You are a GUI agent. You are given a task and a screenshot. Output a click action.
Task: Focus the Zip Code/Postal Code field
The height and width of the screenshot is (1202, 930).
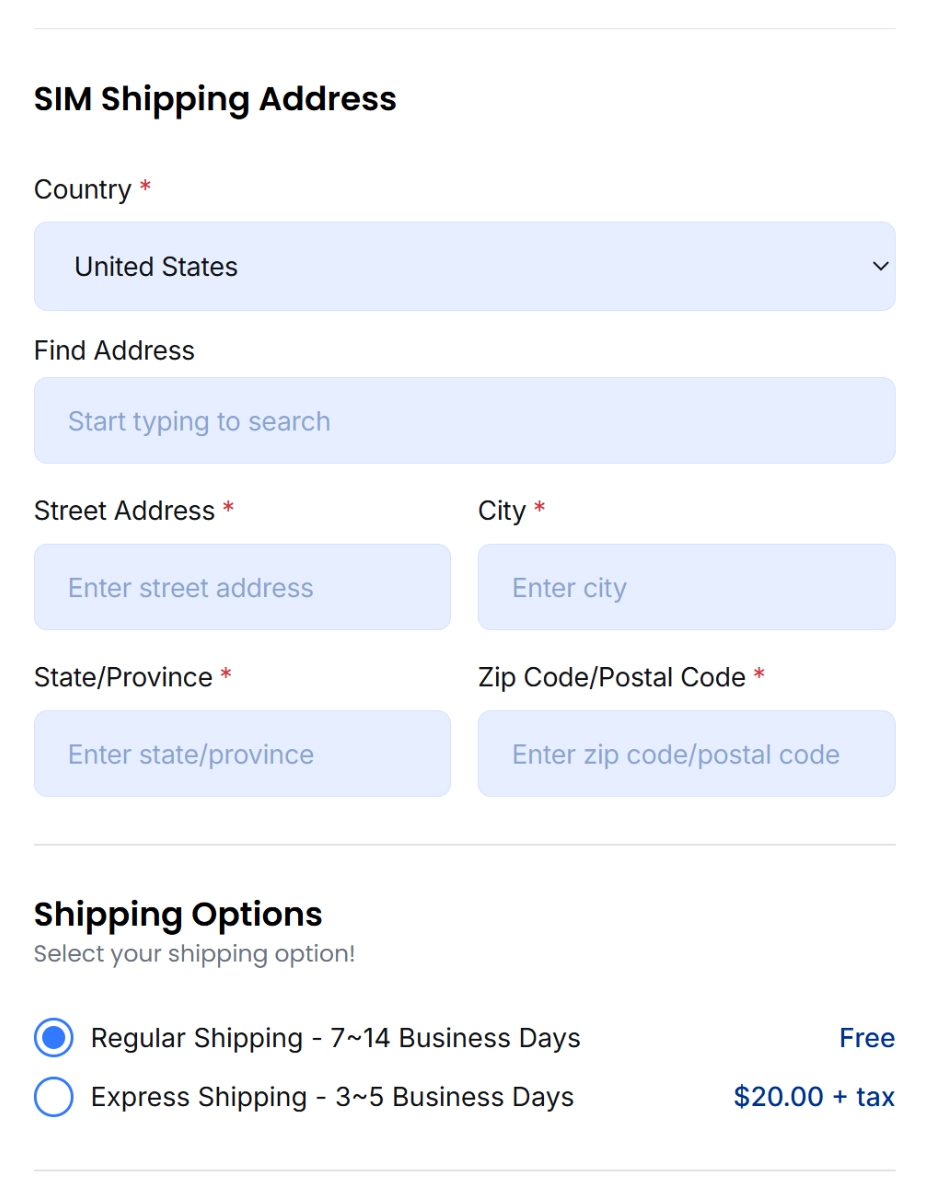pyautogui.click(x=687, y=754)
